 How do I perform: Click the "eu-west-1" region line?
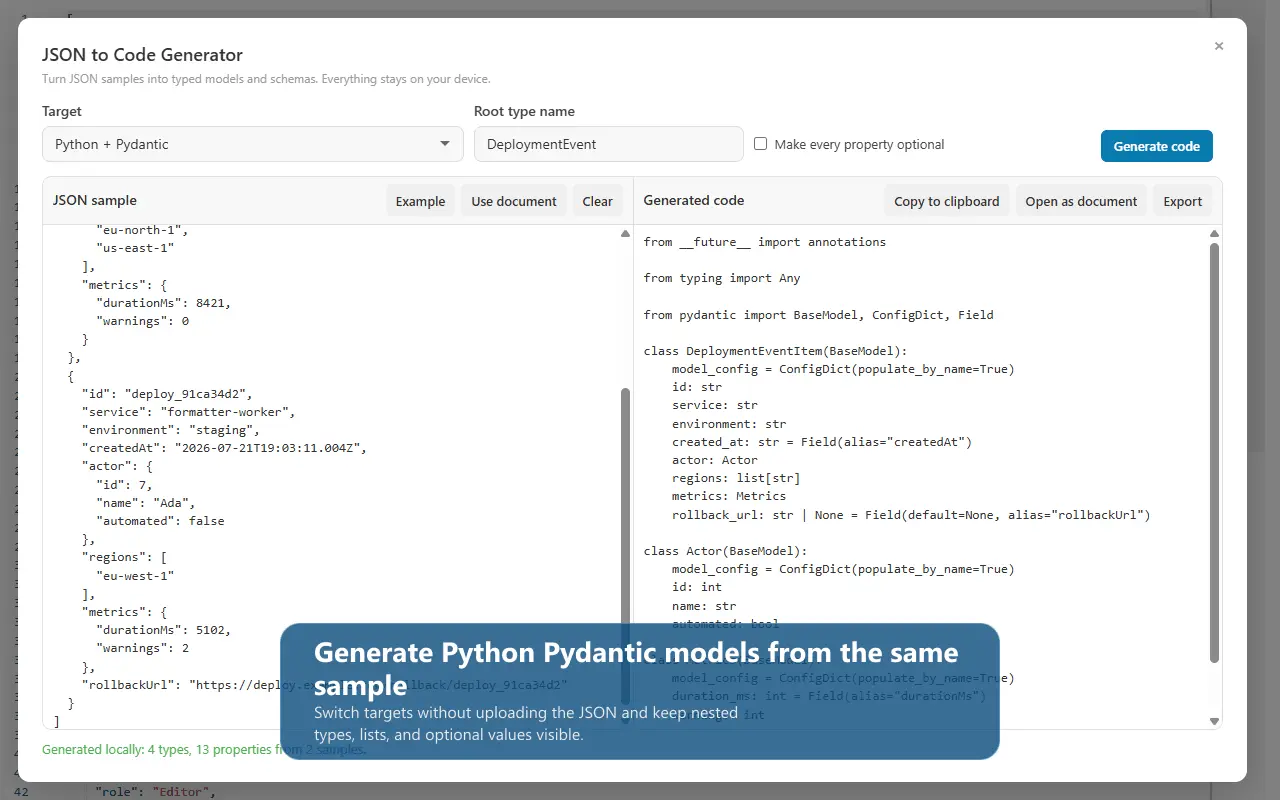pos(135,576)
